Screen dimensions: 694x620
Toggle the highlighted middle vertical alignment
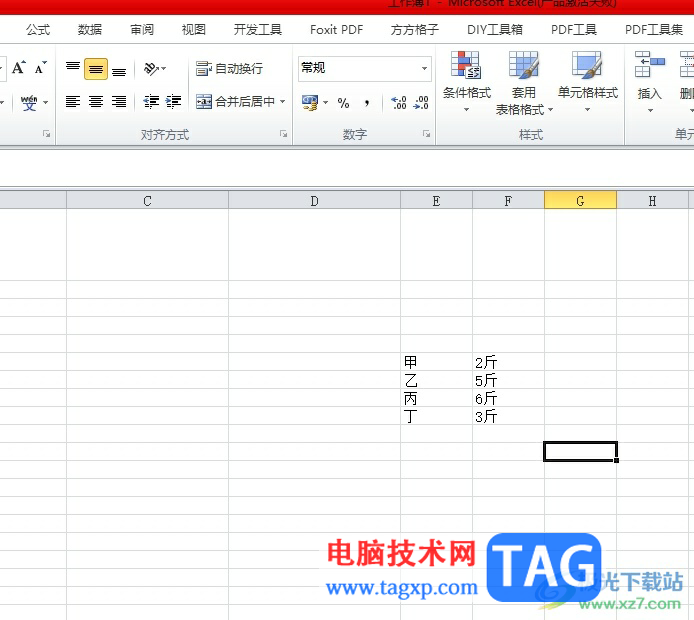pyautogui.click(x=96, y=69)
